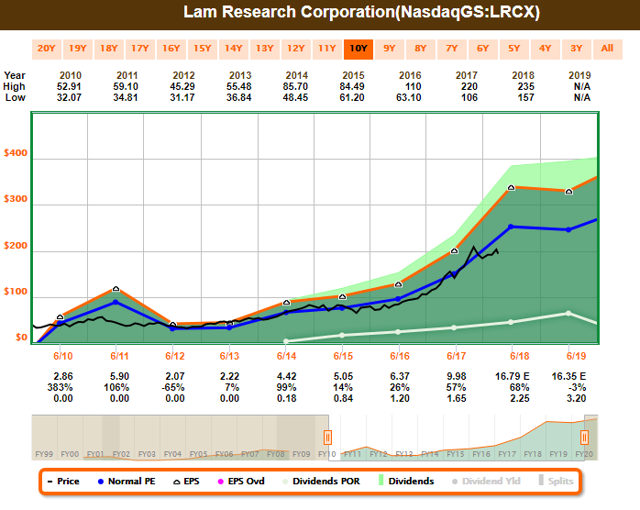Select the 20Y time range tab
The width and height of the screenshot is (640, 510).
pos(47,49)
